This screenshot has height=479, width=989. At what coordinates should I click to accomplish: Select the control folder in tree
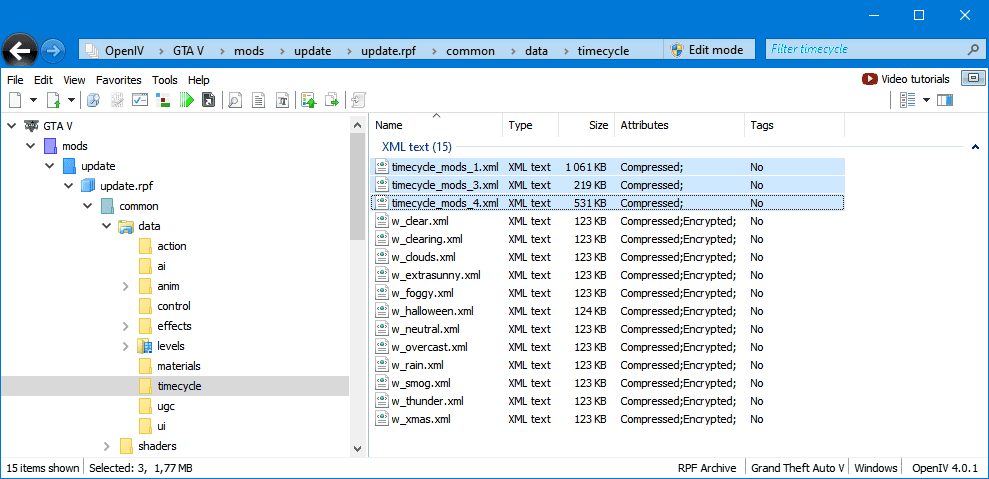(x=173, y=306)
